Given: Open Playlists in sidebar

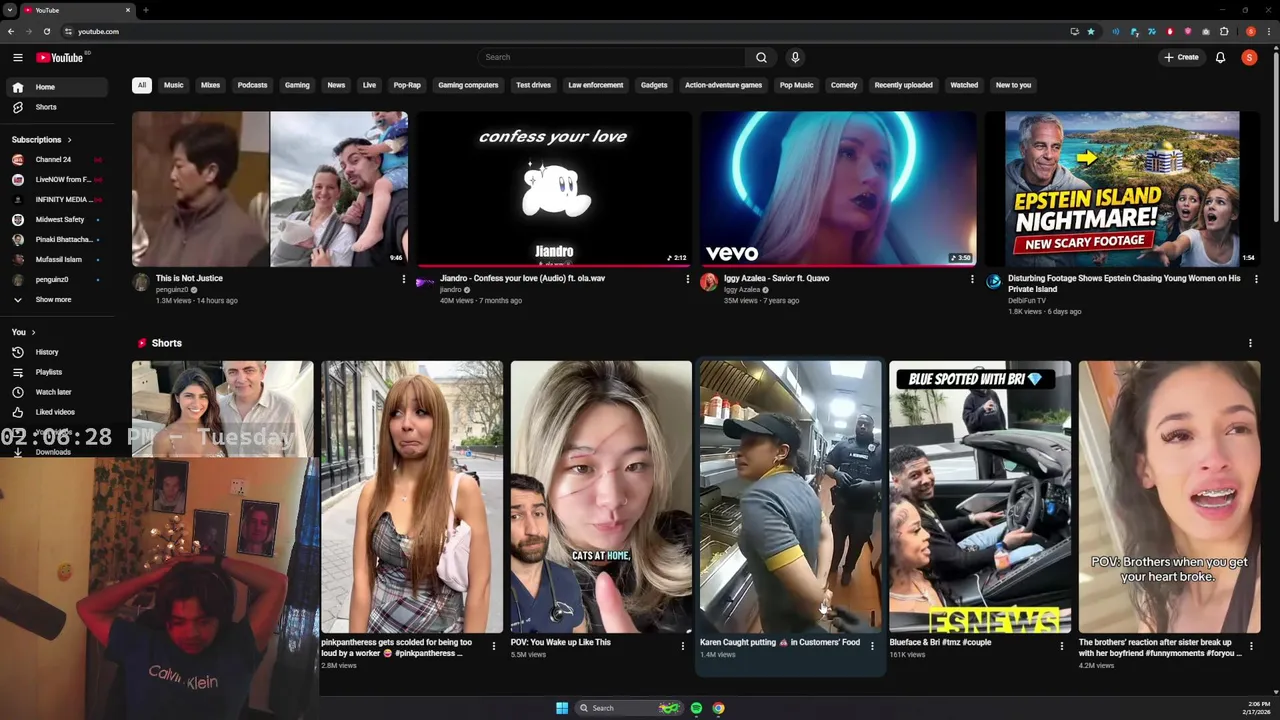Looking at the screenshot, I should (56, 372).
